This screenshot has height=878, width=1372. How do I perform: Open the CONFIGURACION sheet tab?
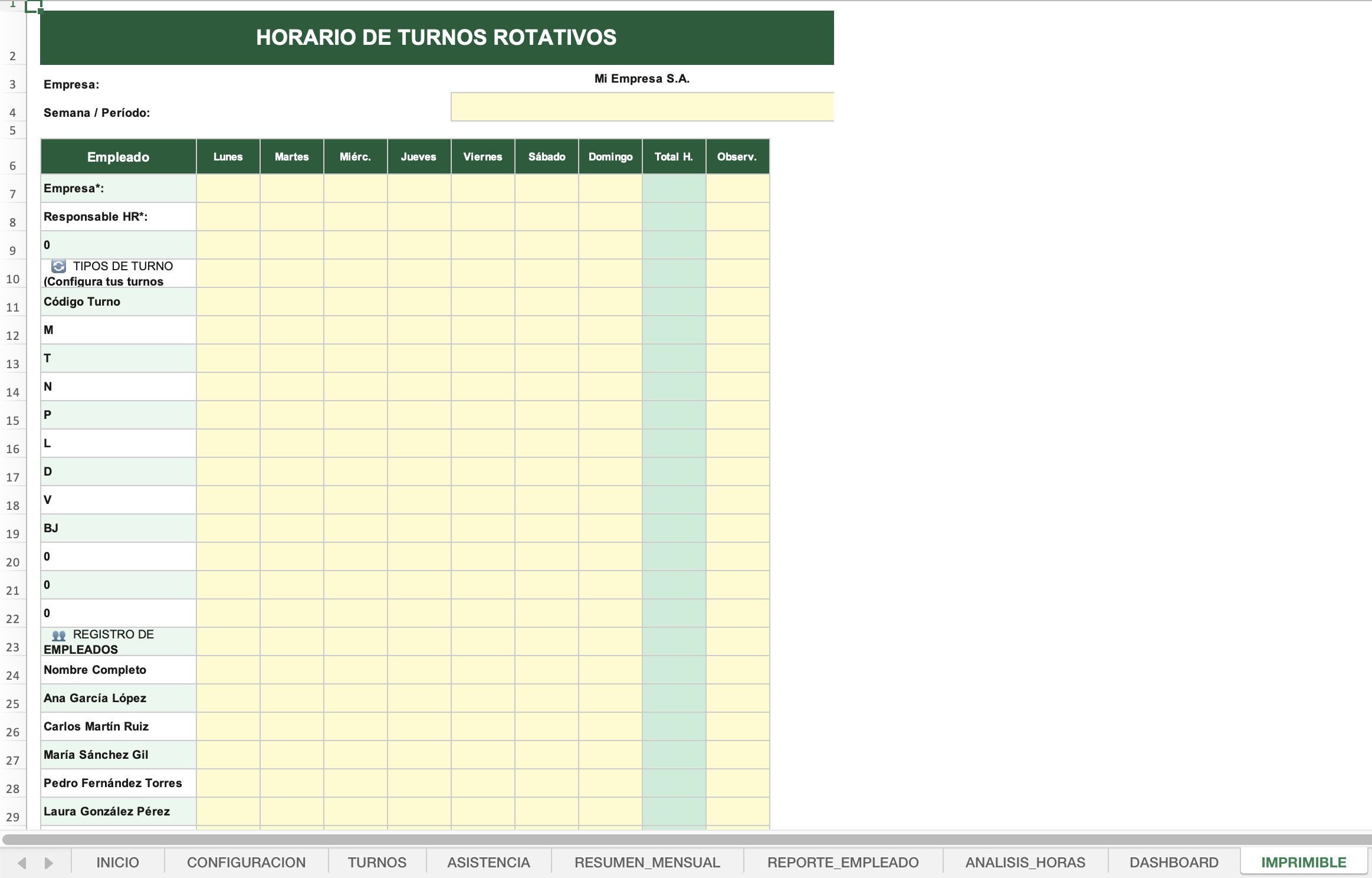(246, 862)
